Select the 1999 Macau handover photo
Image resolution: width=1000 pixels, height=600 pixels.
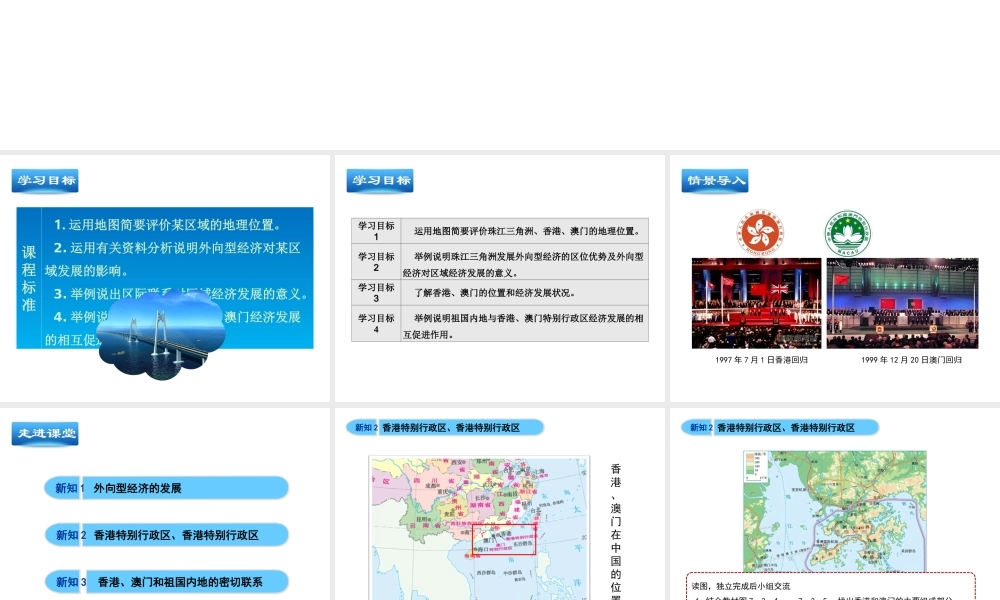pyautogui.click(x=902, y=303)
